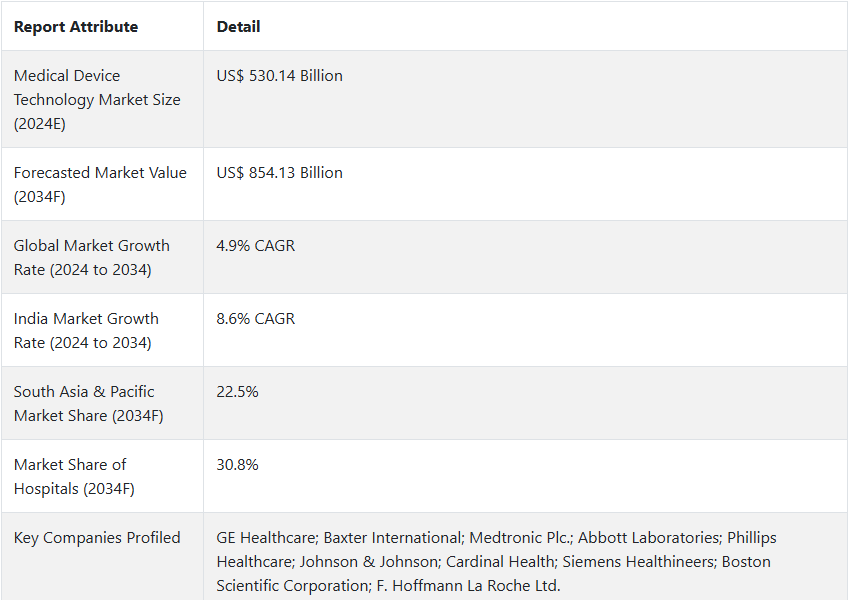This screenshot has height=600, width=848.
Task: Click the US$ 854.13 Billion value
Action: click(x=280, y=173)
